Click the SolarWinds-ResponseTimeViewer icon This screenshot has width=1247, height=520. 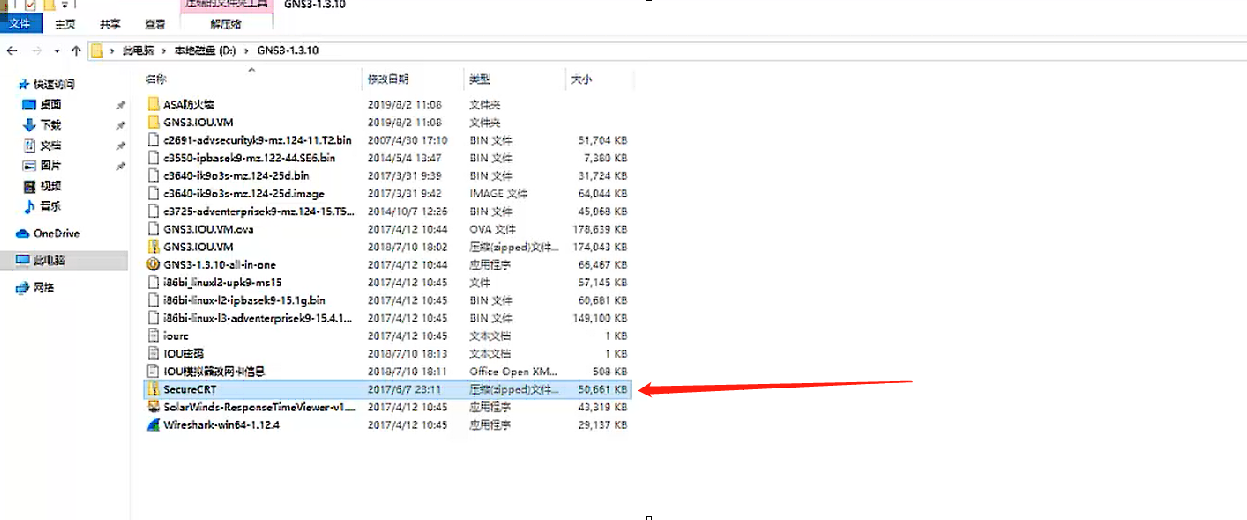[153, 407]
